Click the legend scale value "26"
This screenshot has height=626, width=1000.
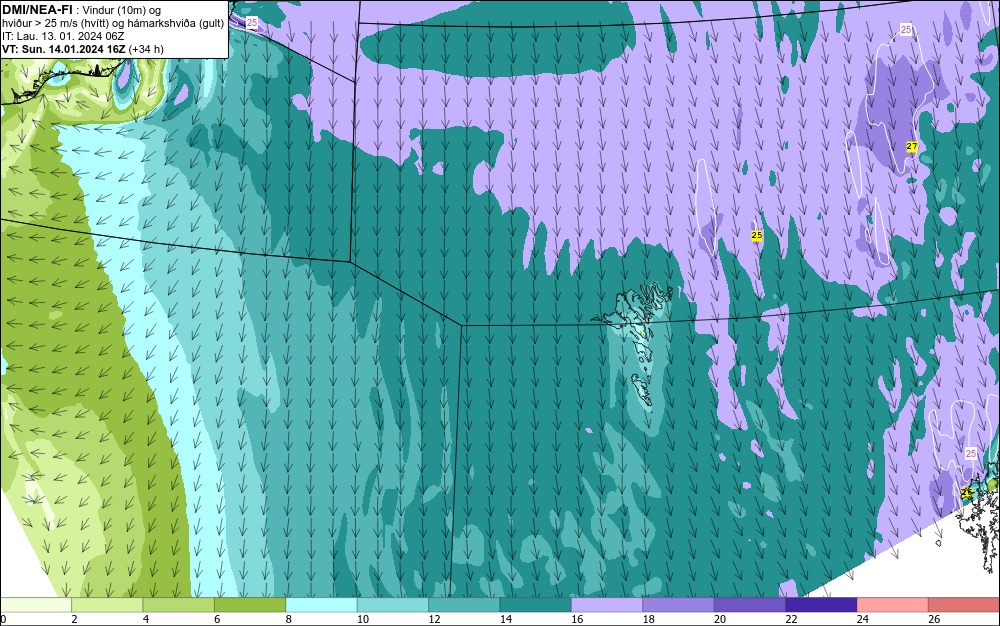coord(934,619)
